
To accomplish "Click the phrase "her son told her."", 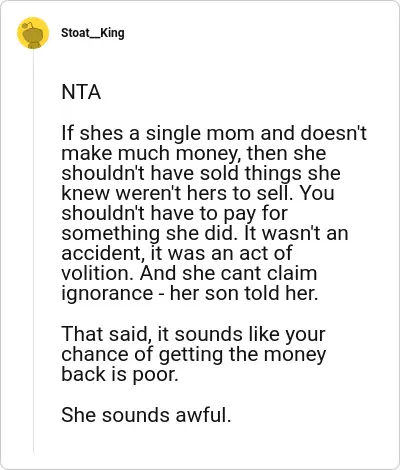I will (244, 293).
